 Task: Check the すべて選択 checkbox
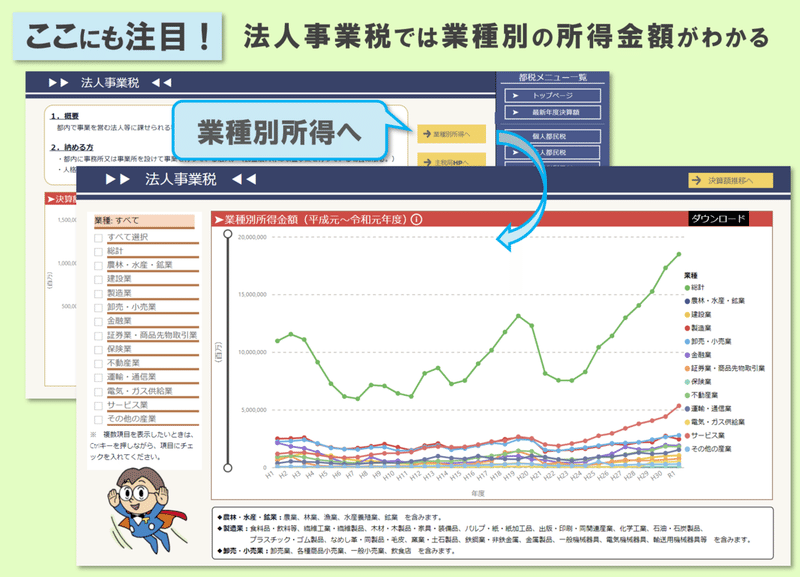pos(98,238)
